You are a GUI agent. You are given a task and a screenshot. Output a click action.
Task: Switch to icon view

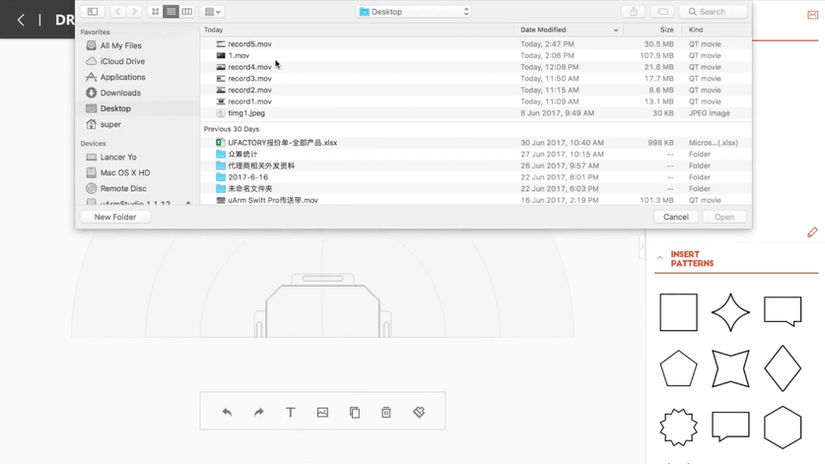pos(155,12)
